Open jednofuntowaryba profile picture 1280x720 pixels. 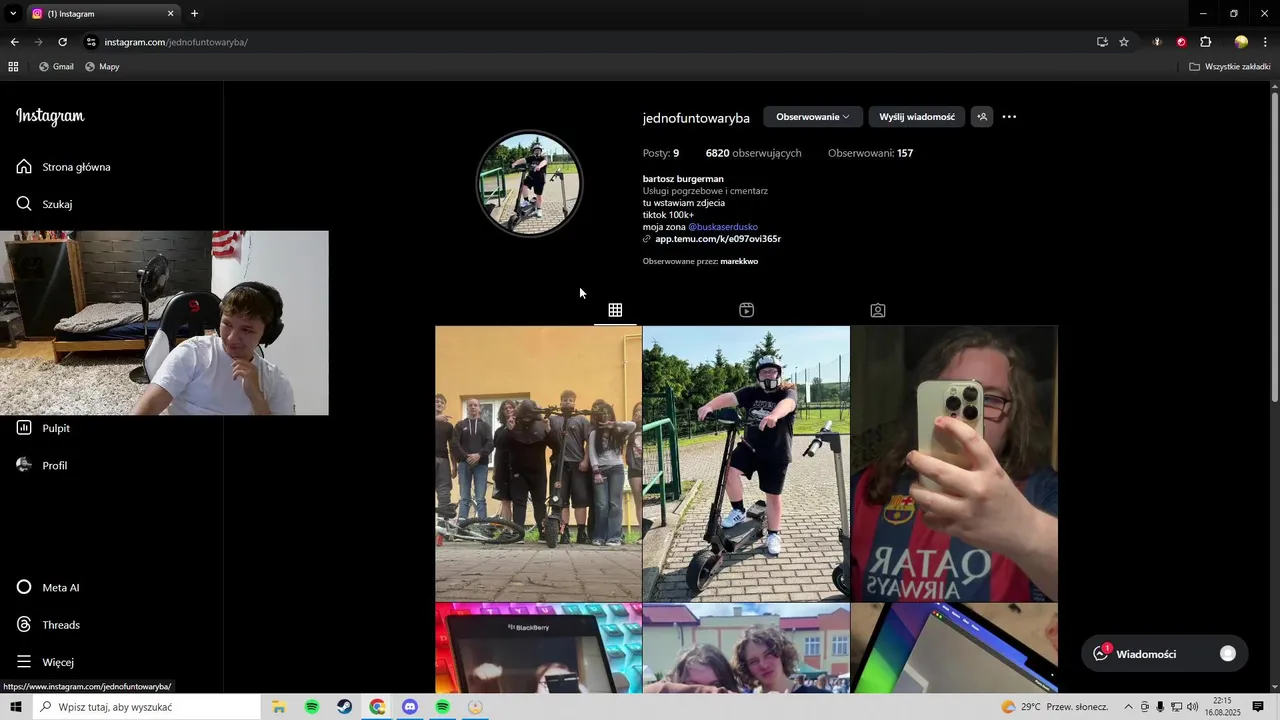[529, 184]
